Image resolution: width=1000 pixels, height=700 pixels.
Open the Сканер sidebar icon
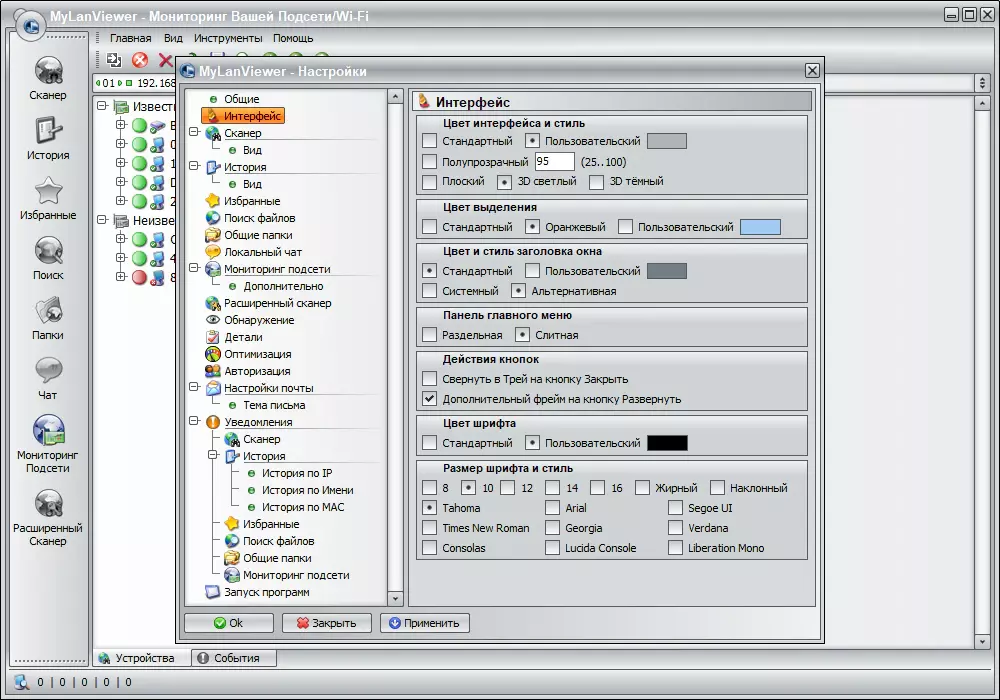click(x=48, y=70)
